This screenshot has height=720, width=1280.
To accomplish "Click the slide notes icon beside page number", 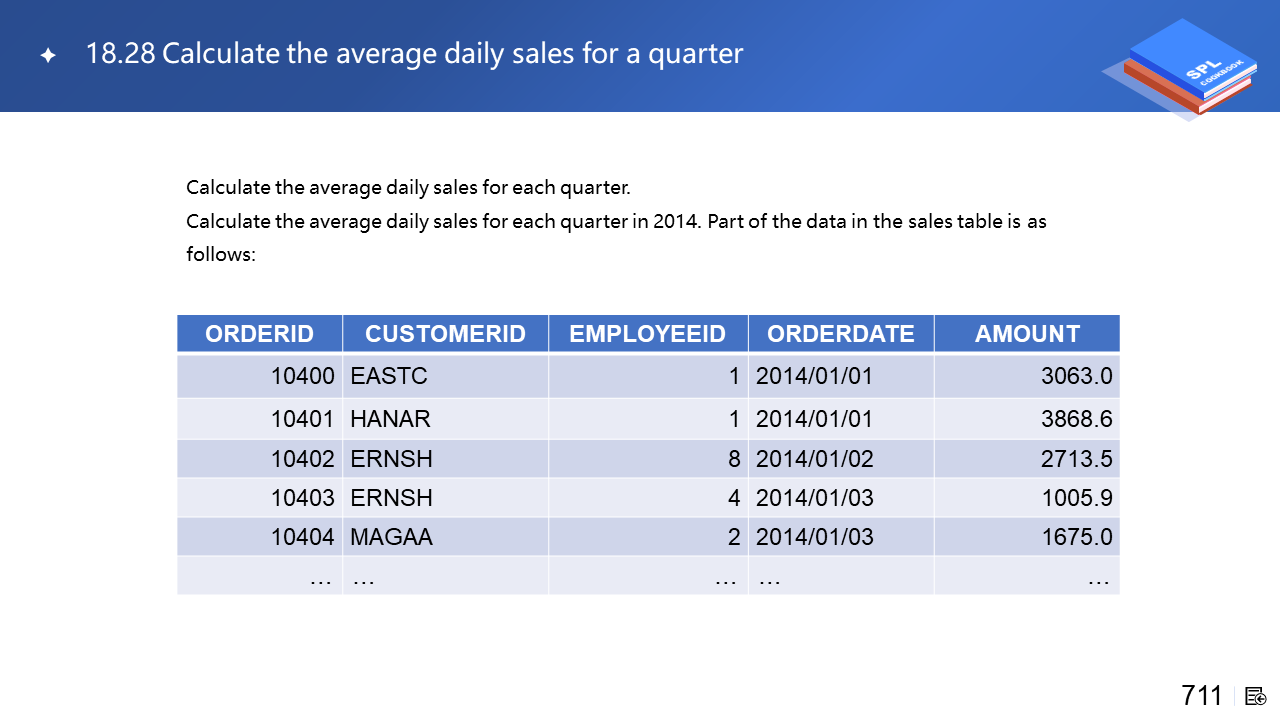I will [x=1256, y=696].
